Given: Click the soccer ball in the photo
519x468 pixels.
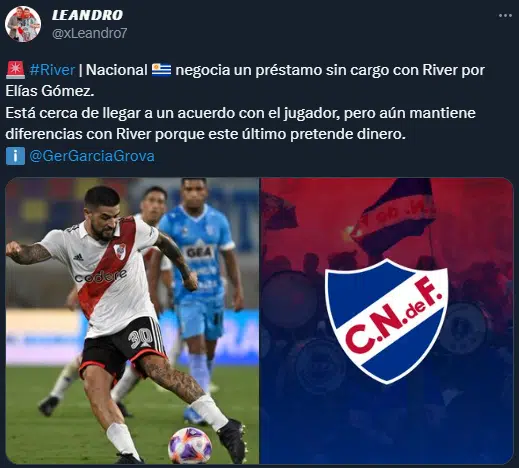Looking at the screenshot, I should [x=190, y=446].
